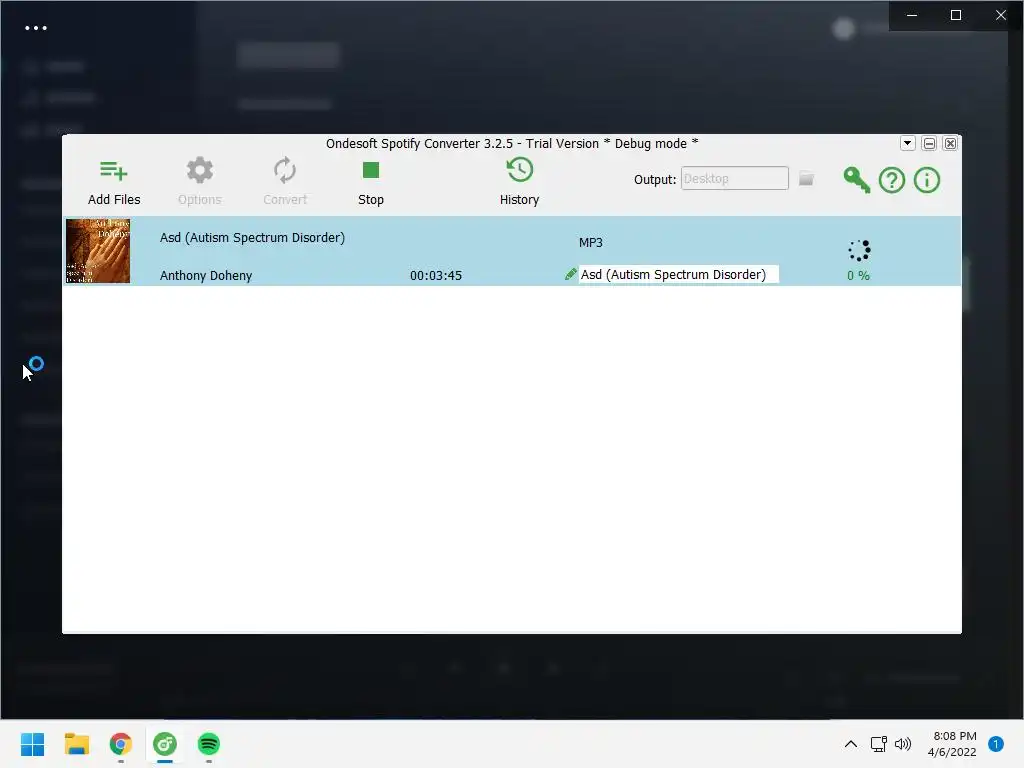Maximize the Spotify window
Screen dimensions: 1024x768
click(x=955, y=15)
